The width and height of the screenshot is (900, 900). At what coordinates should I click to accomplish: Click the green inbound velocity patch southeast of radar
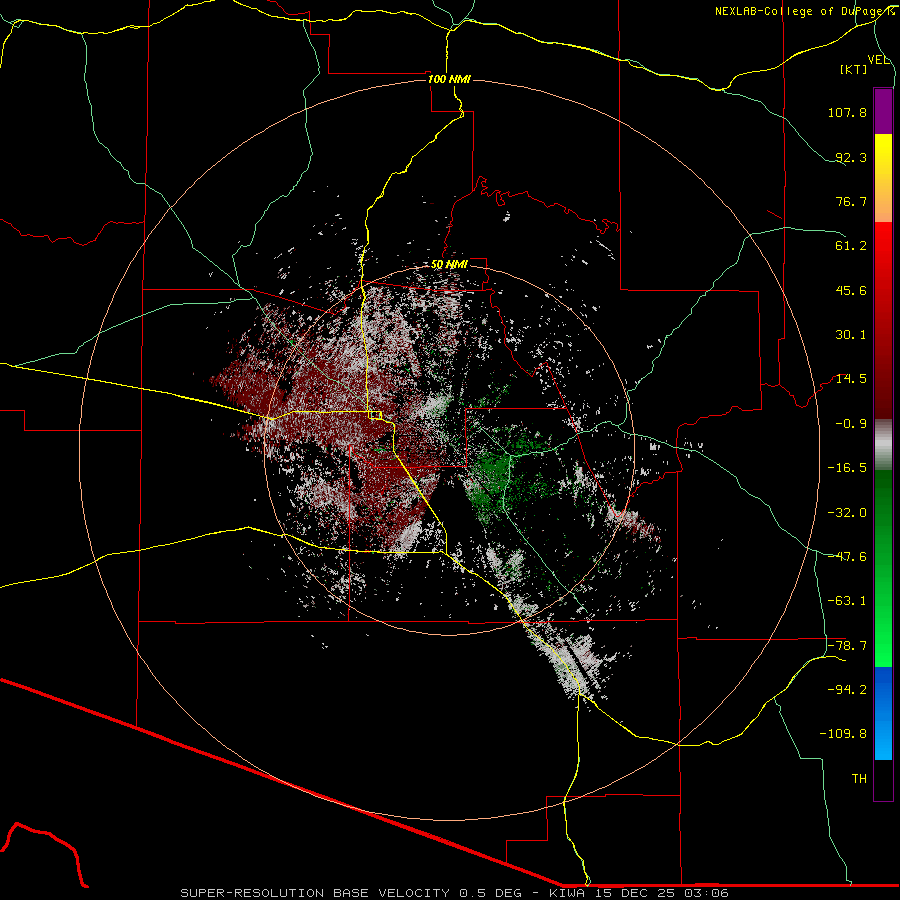pos(492,474)
